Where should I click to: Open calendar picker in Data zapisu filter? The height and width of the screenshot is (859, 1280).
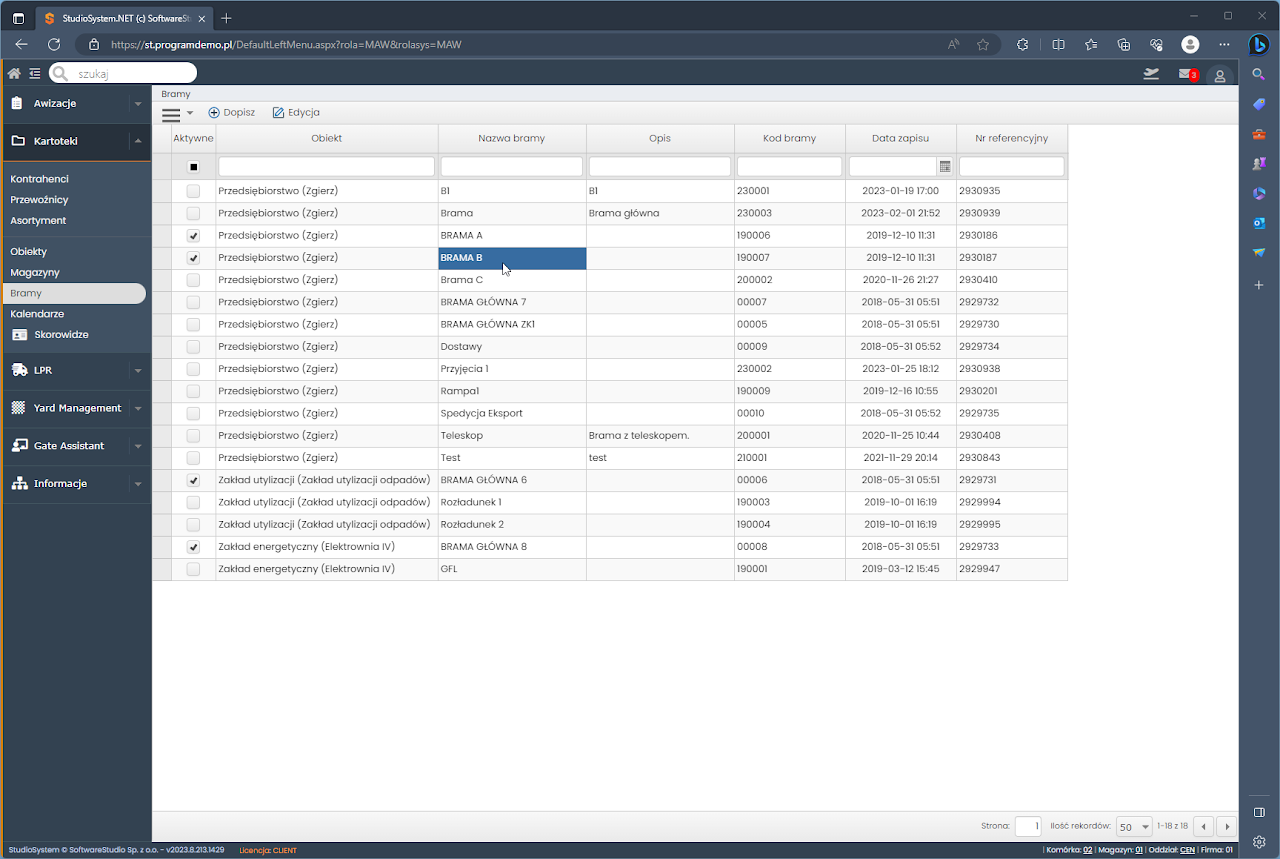(x=945, y=167)
